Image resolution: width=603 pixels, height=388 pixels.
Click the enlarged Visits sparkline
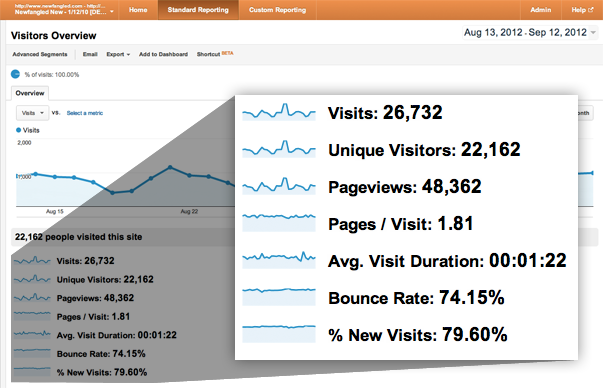[279, 112]
